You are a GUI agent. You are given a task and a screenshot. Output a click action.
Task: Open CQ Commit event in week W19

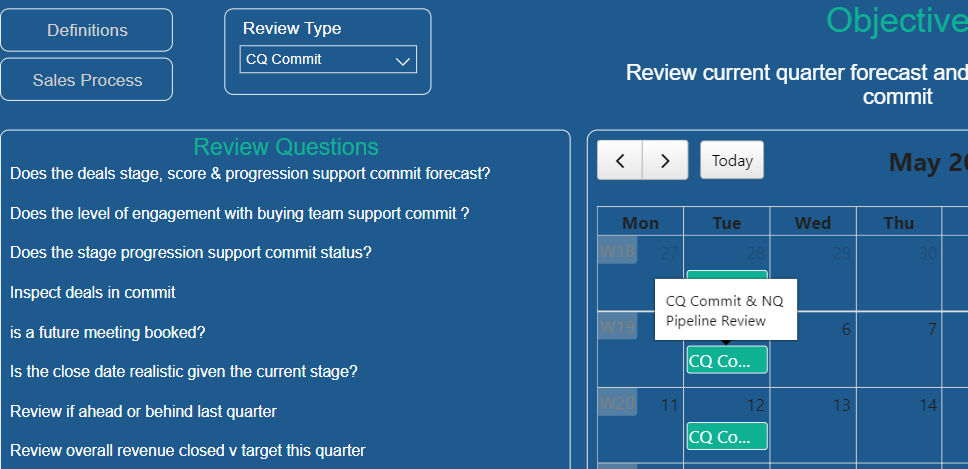pos(727,360)
